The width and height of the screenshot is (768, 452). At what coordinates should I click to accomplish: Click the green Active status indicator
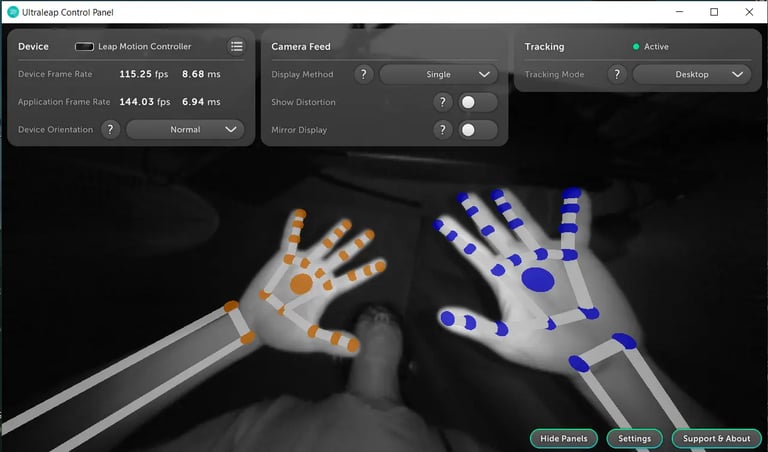pos(636,47)
